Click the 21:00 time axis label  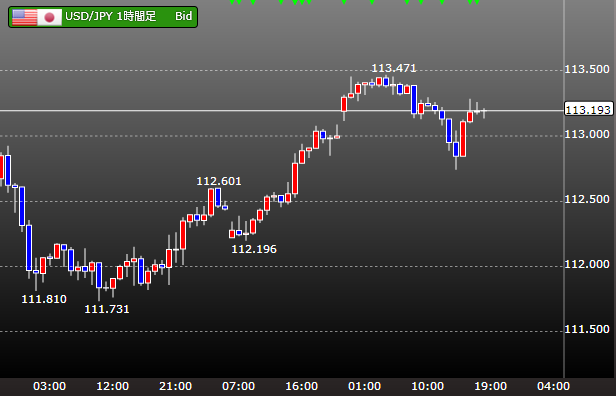point(176,386)
